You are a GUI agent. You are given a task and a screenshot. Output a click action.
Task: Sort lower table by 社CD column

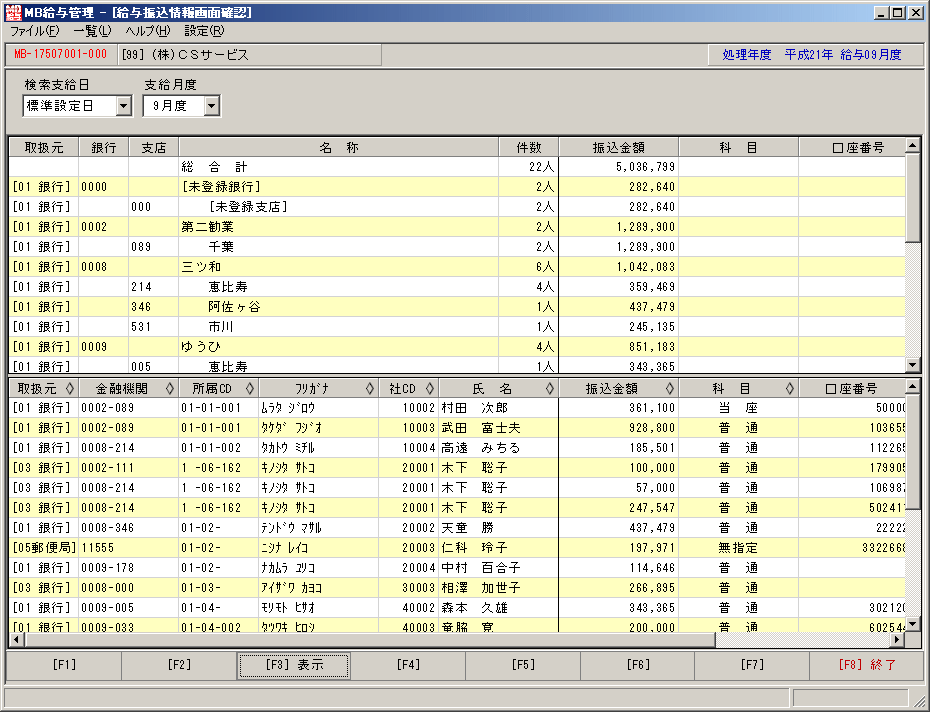click(409, 389)
